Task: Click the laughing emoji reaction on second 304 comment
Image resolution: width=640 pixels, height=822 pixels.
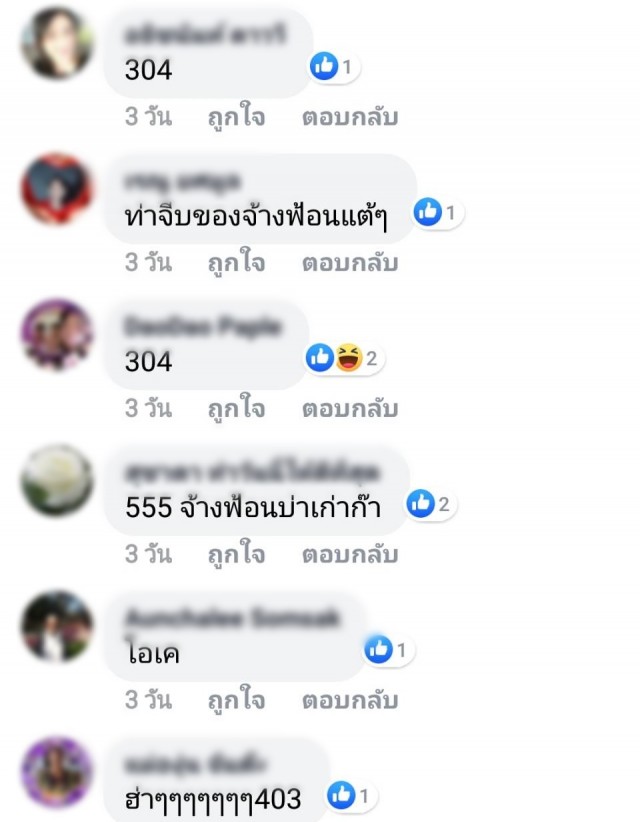Action: (x=349, y=358)
